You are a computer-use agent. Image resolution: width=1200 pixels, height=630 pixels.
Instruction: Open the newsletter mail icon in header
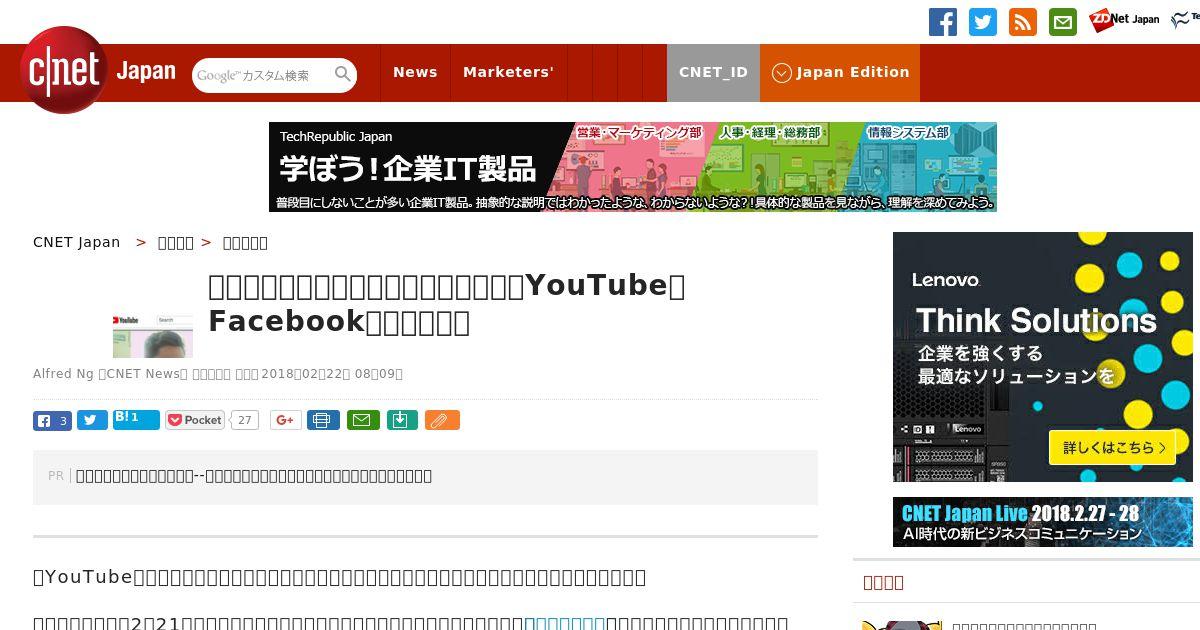[1063, 22]
